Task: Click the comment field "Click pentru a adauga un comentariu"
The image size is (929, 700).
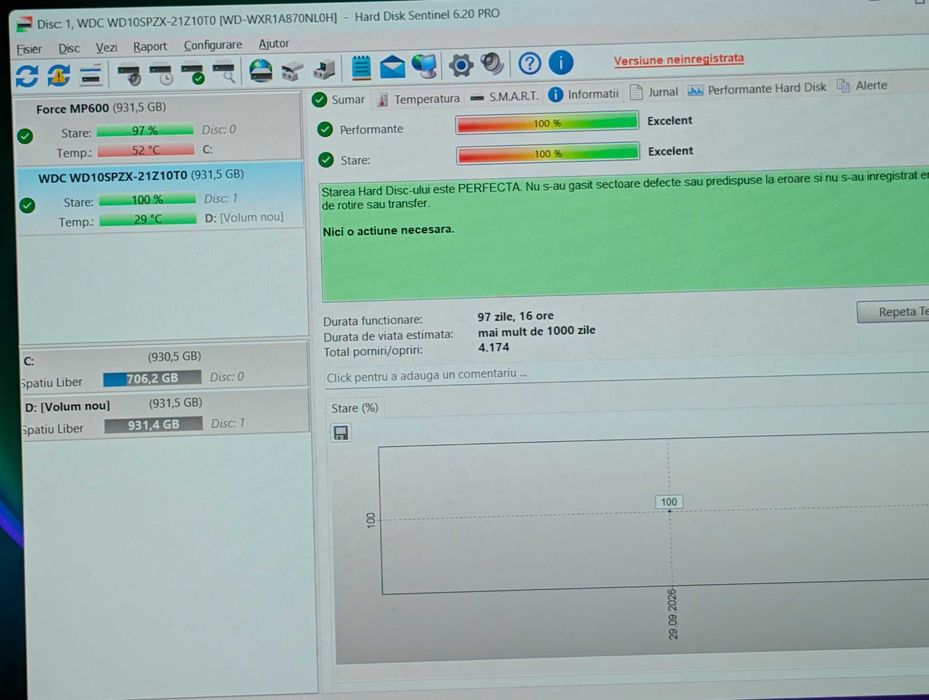Action: [x=627, y=375]
